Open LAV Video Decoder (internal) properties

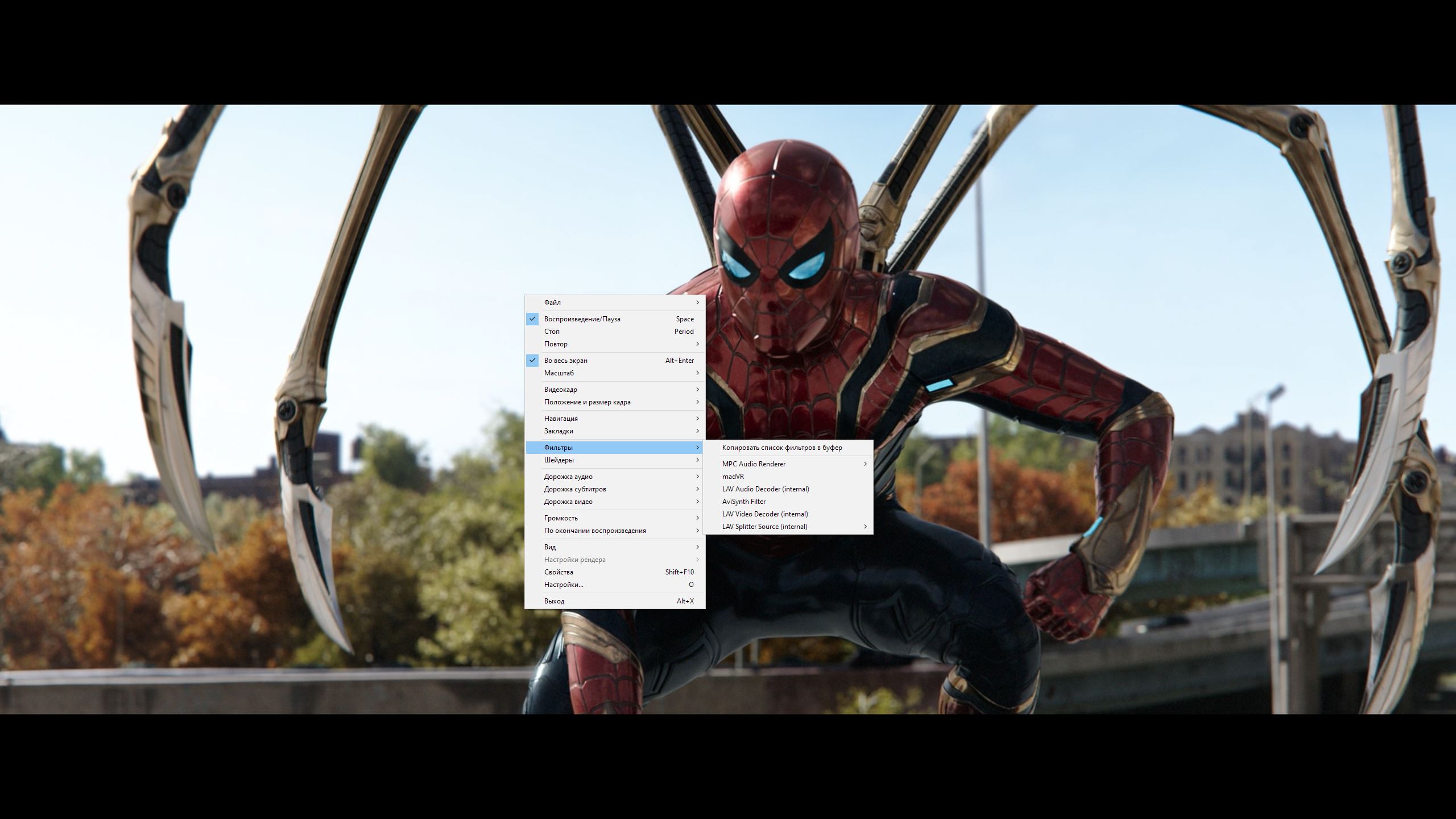tap(765, 514)
